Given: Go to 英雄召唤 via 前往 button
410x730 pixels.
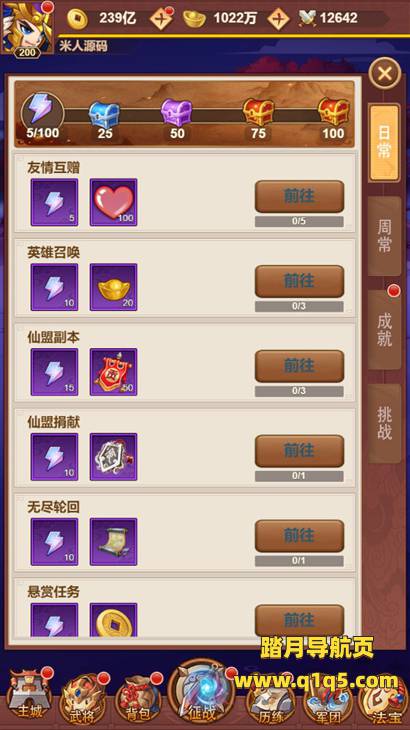Looking at the screenshot, I should point(300,281).
